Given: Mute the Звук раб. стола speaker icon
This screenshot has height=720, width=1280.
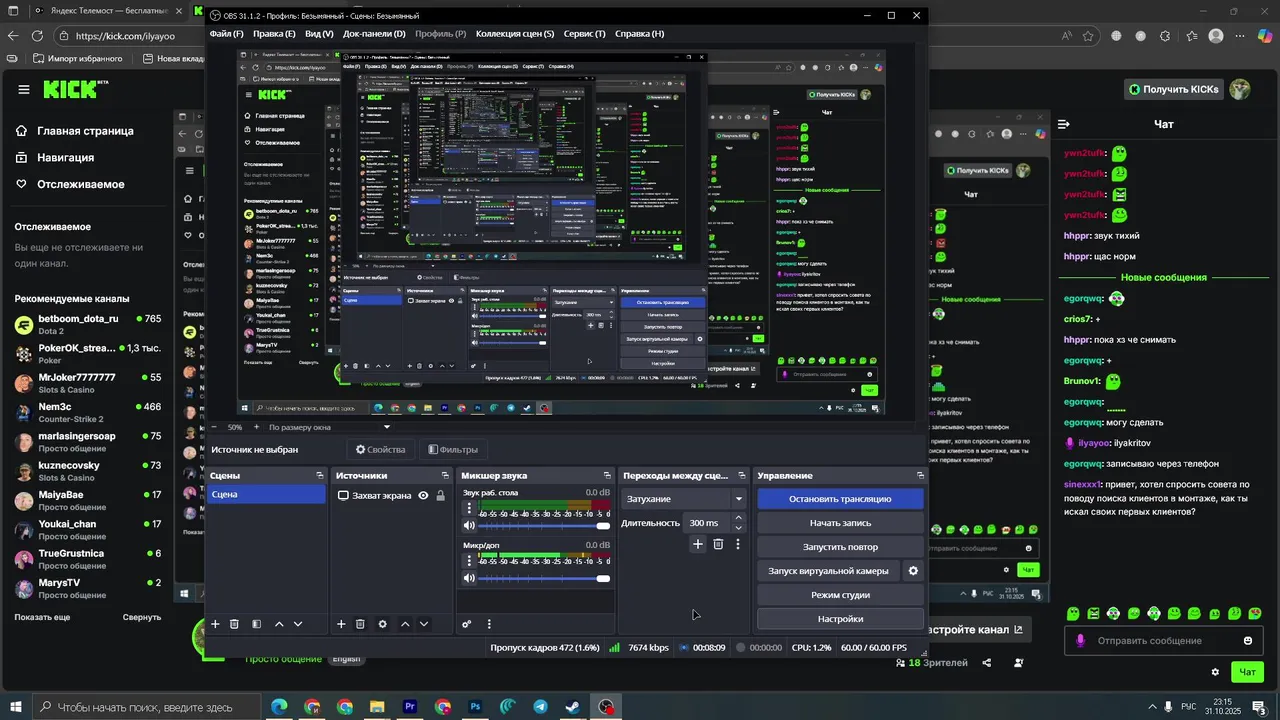Looking at the screenshot, I should tap(469, 525).
